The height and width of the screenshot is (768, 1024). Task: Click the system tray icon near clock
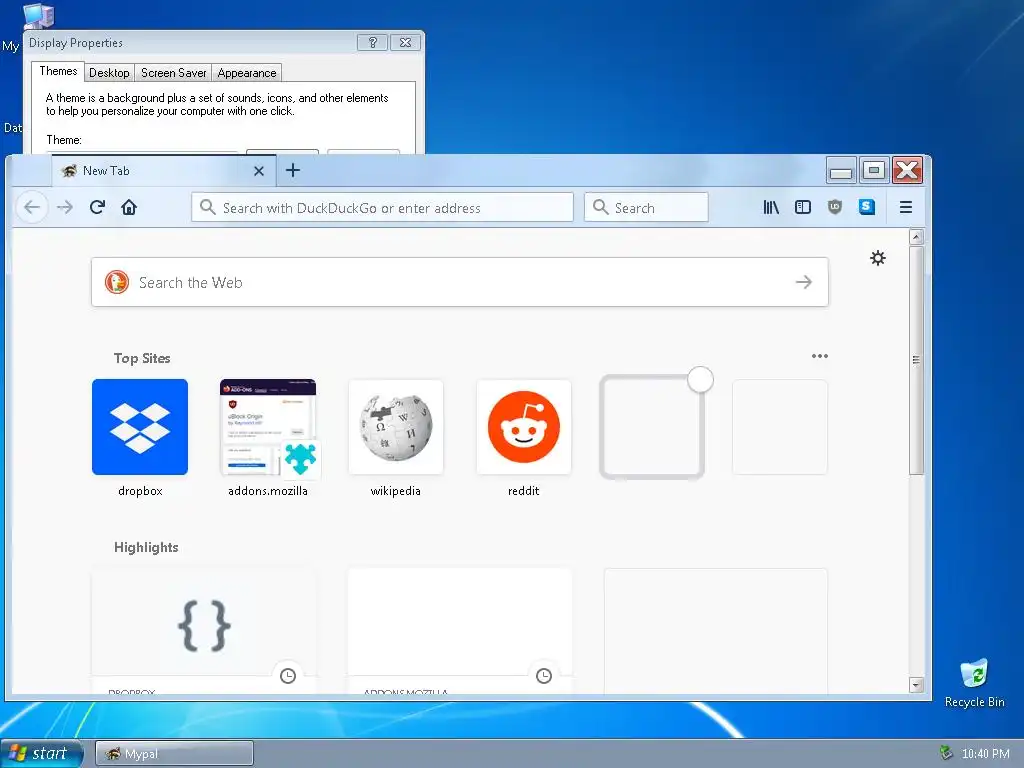coord(946,754)
